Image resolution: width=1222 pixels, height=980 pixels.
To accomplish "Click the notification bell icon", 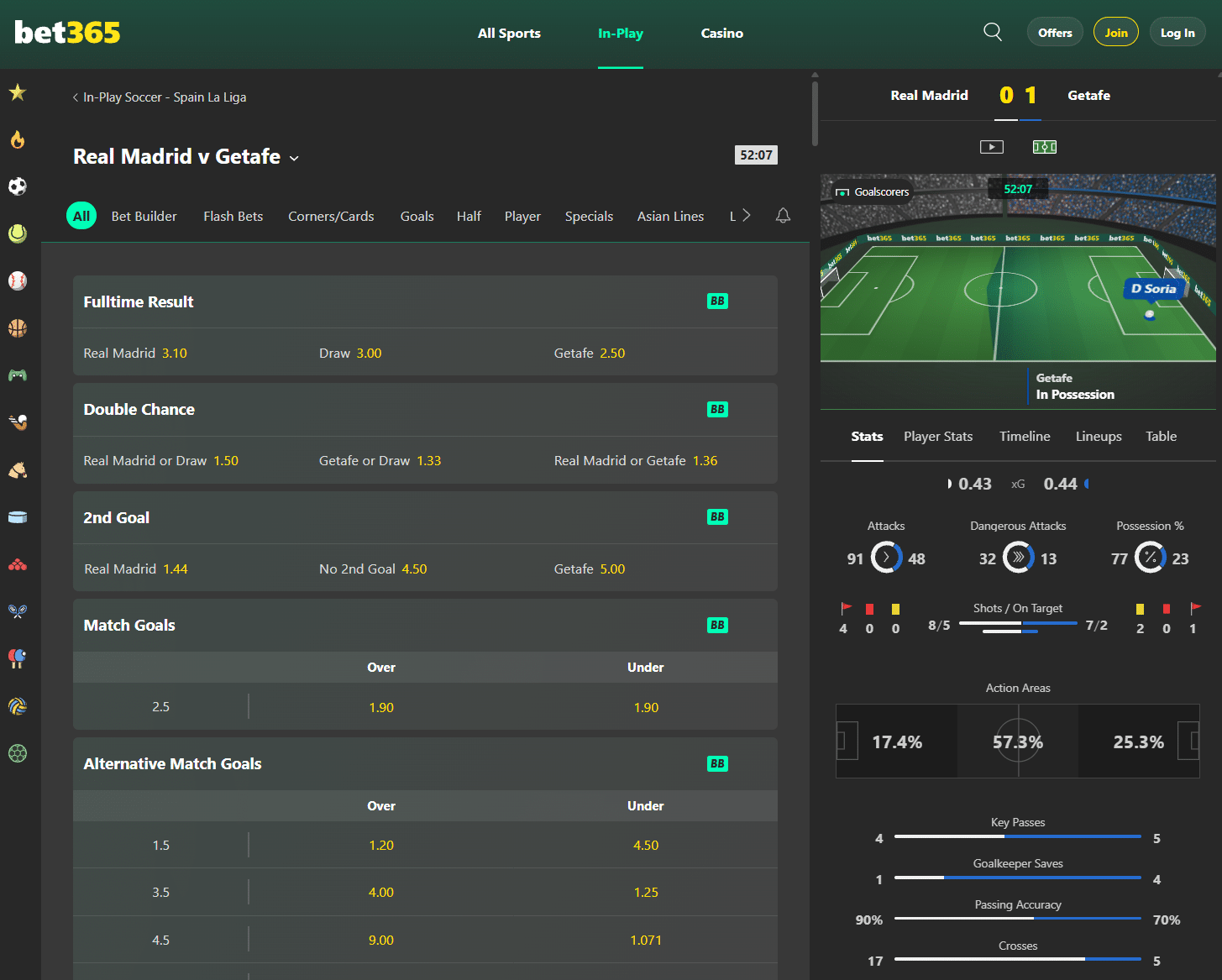I will coord(783,216).
